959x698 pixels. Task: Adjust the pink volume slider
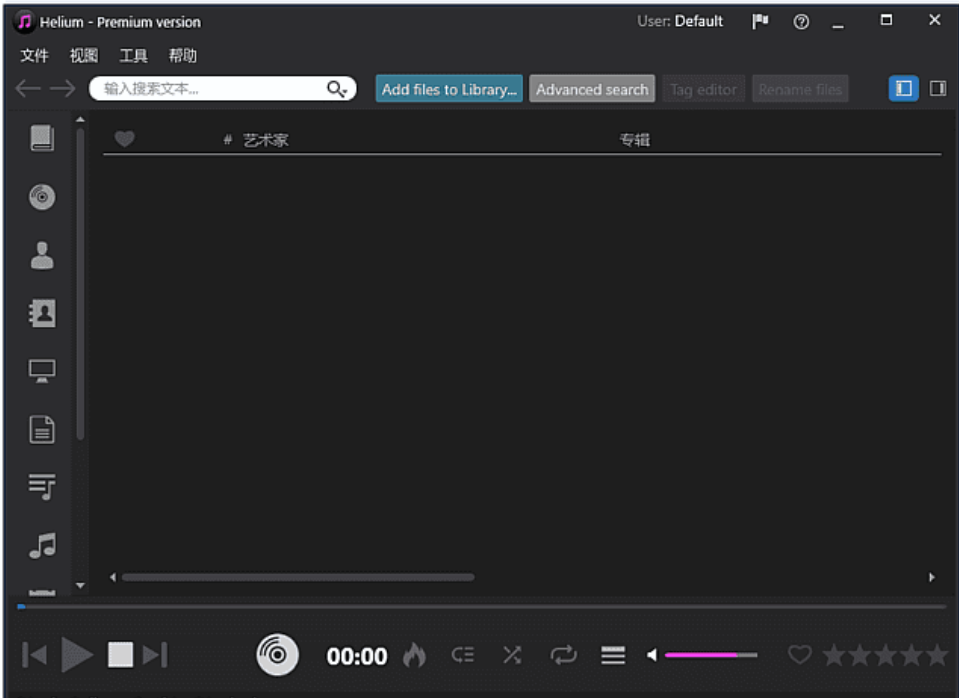point(702,655)
